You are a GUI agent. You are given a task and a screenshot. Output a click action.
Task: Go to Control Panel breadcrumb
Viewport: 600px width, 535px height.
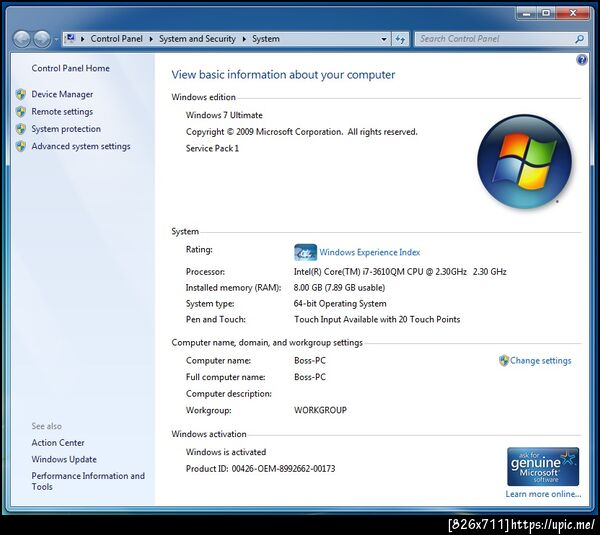tap(116, 39)
